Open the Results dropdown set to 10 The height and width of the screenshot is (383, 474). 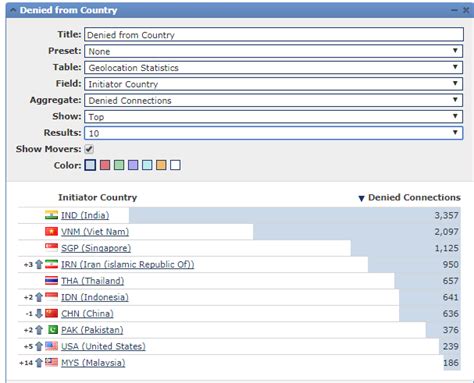274,133
